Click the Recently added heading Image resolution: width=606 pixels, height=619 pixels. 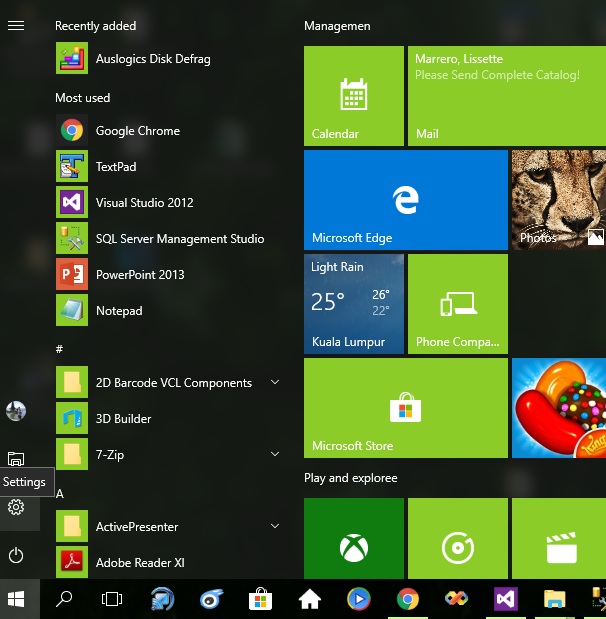[96, 26]
